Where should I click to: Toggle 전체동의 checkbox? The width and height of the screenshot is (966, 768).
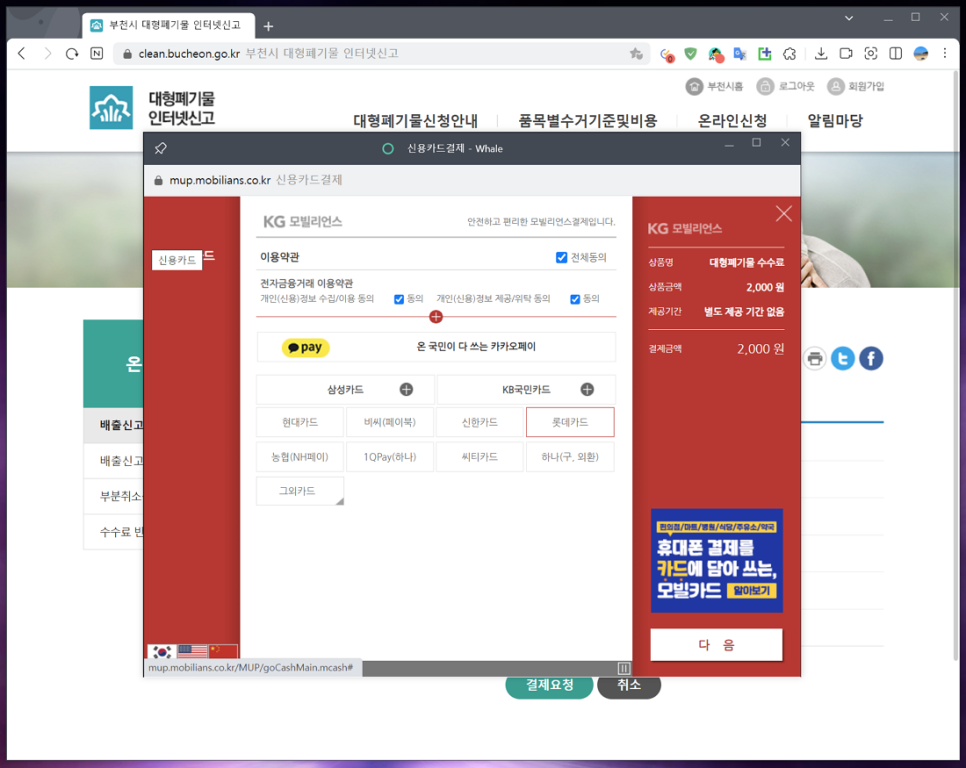(x=561, y=257)
